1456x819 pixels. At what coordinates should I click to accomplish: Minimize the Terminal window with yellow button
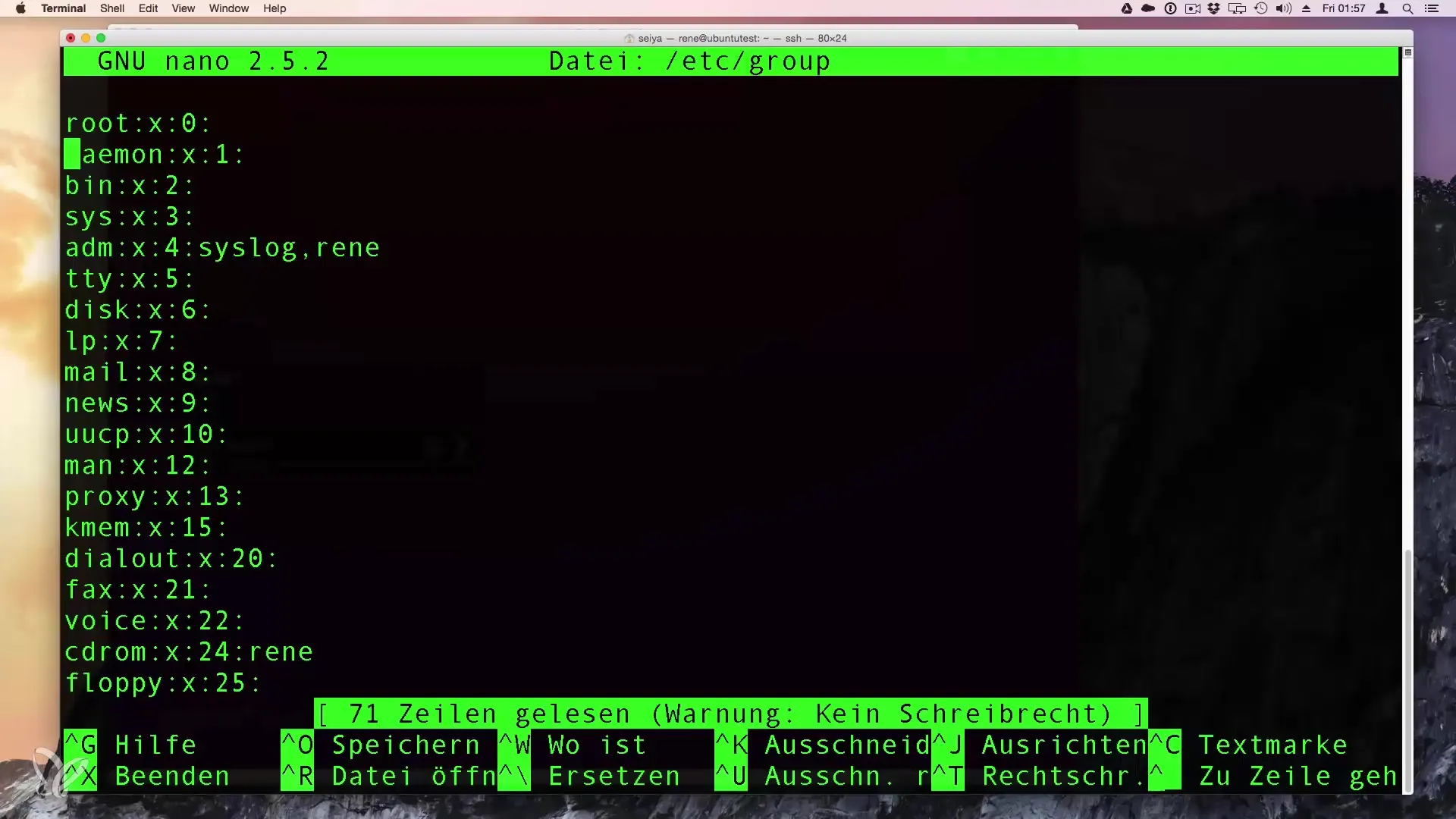[x=86, y=38]
